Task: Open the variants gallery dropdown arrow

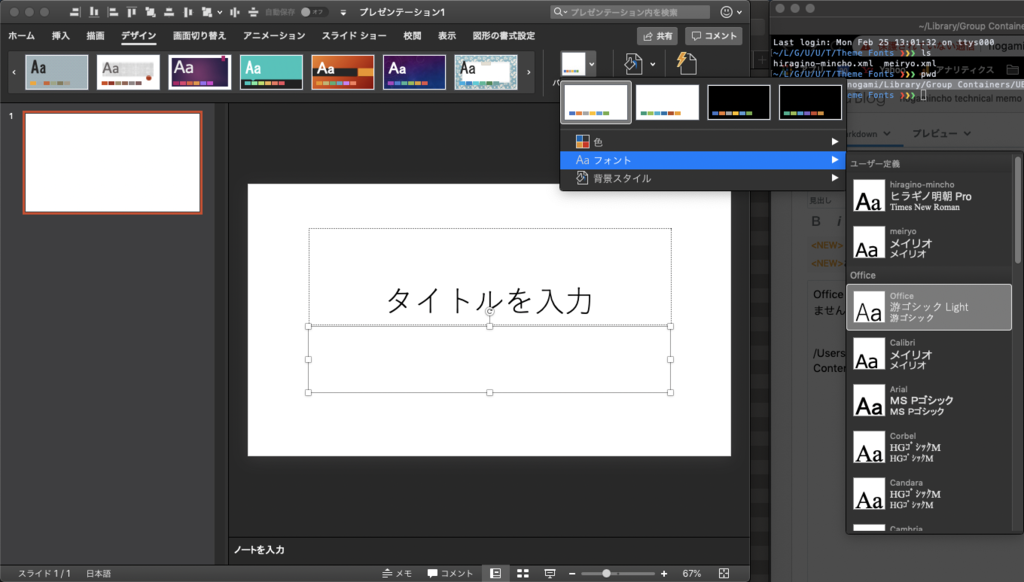Action: [591, 64]
